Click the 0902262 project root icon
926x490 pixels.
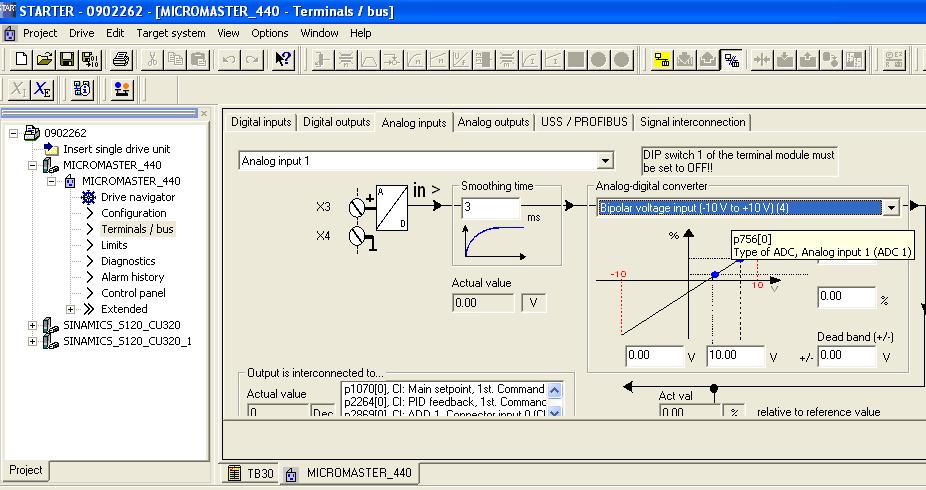pos(32,133)
